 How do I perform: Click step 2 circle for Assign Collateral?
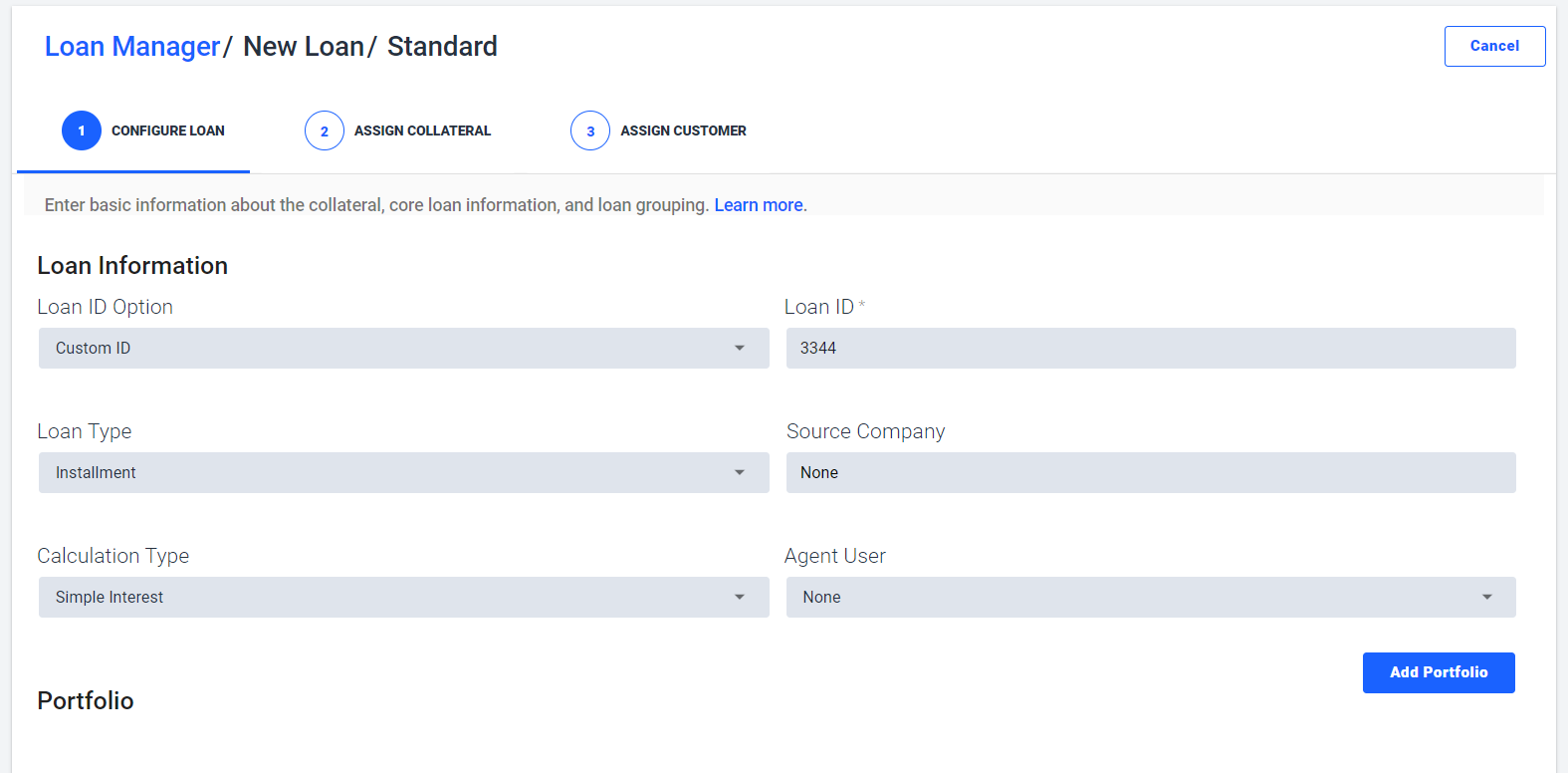pos(325,130)
